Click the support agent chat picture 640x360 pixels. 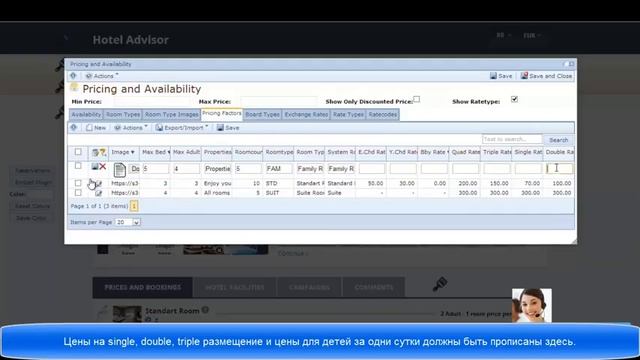532,305
